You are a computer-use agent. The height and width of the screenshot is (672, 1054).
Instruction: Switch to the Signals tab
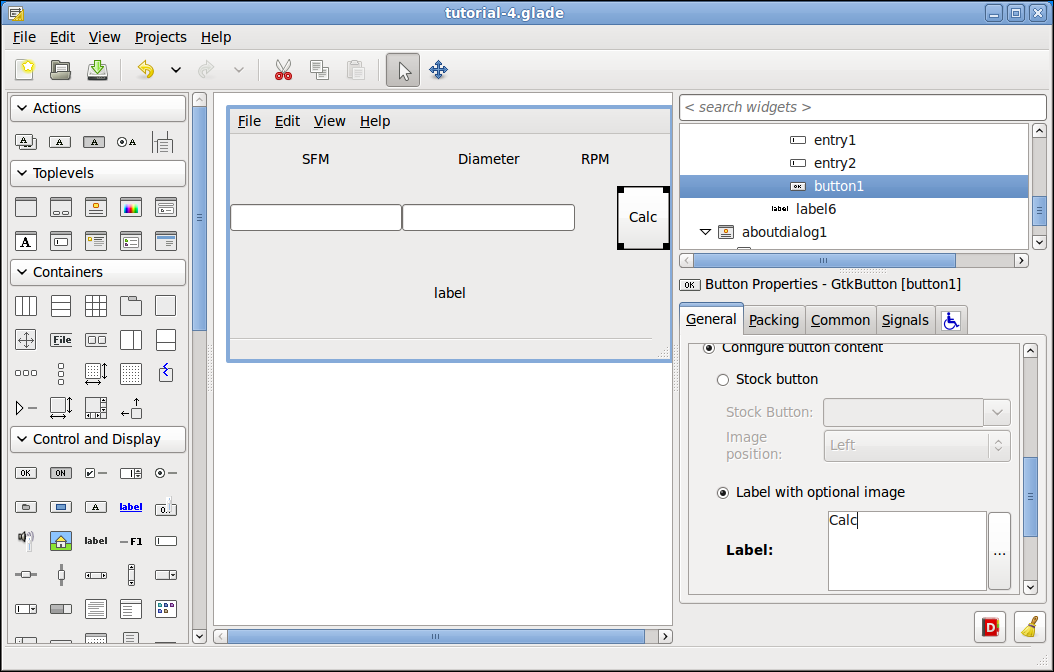(905, 321)
